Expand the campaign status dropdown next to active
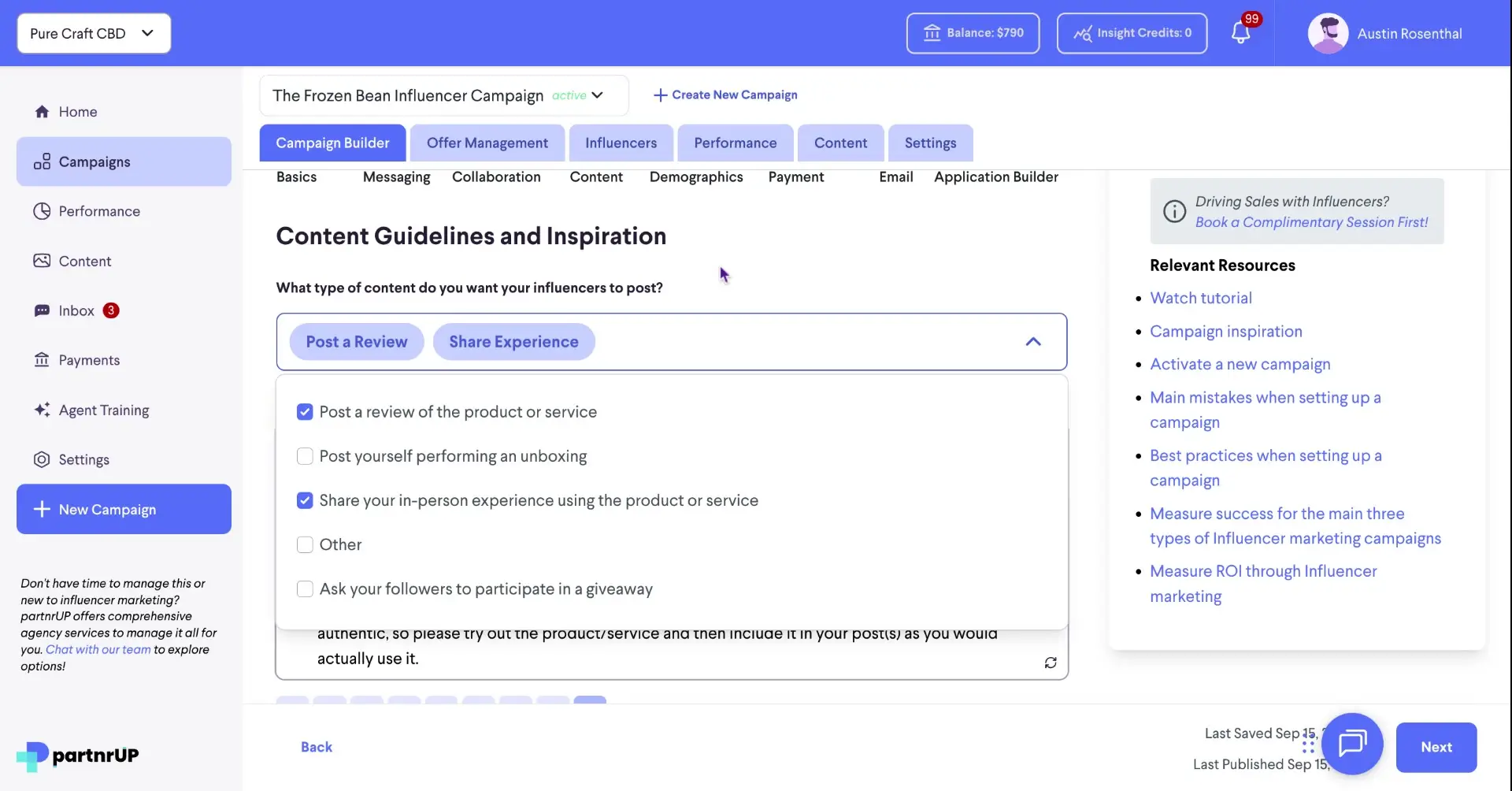 596,95
